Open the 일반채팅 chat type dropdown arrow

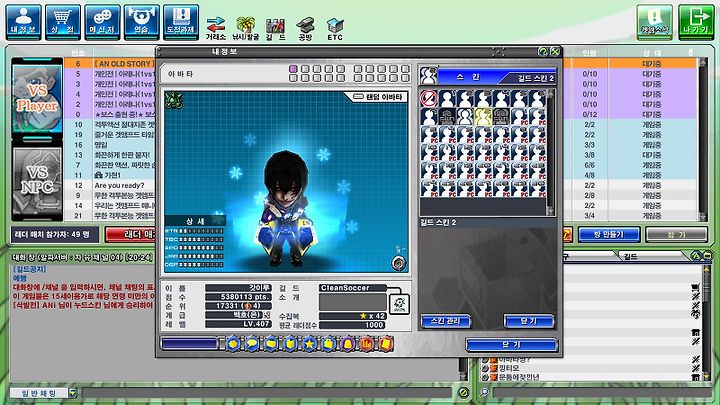(73, 393)
